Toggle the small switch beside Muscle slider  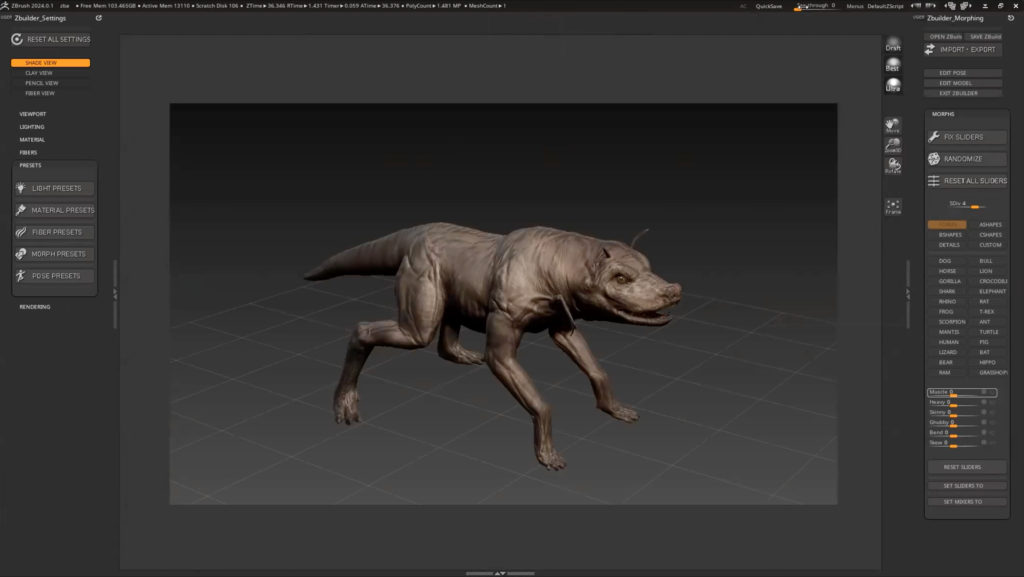tap(984, 392)
